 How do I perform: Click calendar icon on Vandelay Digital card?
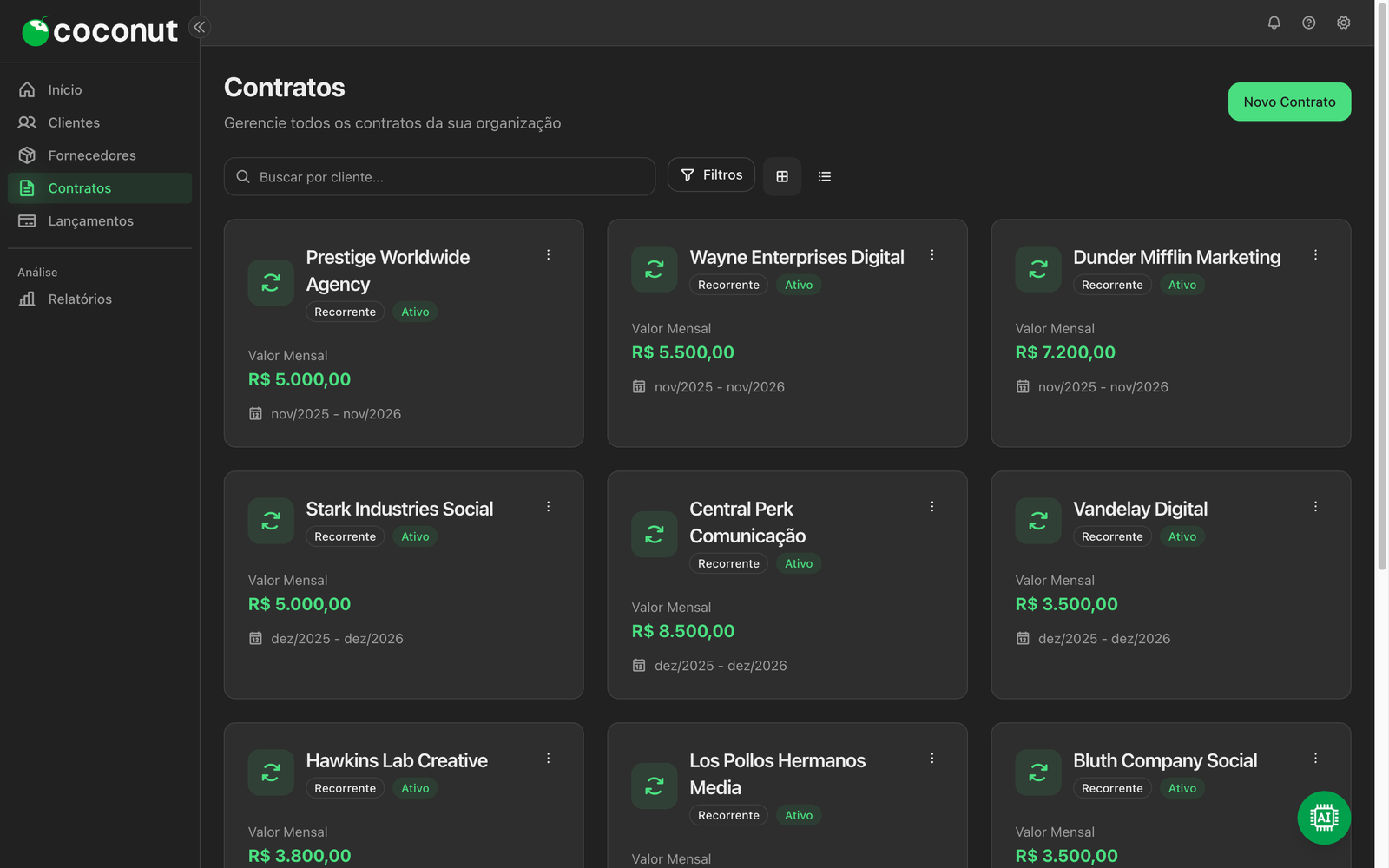1023,638
